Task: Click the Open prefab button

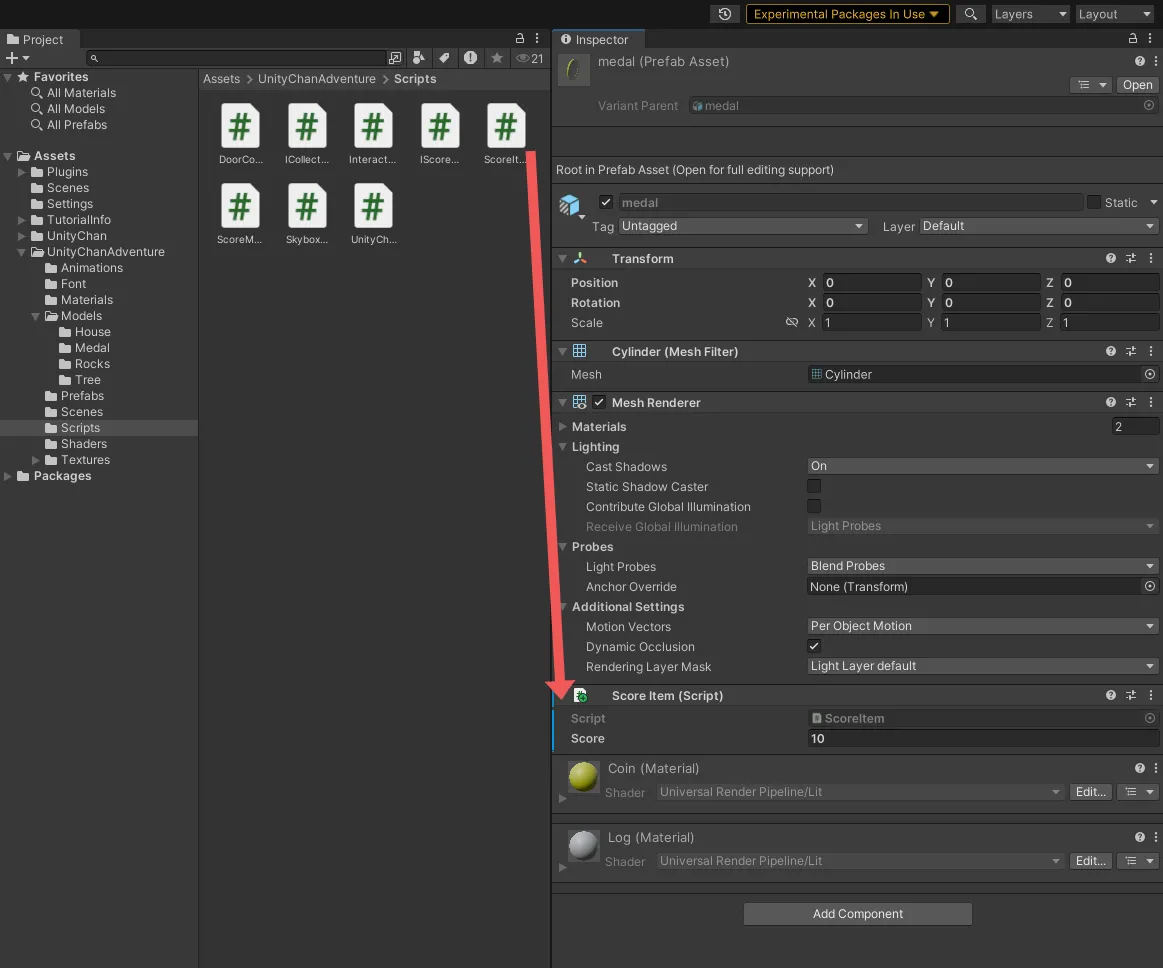Action: [x=1137, y=85]
